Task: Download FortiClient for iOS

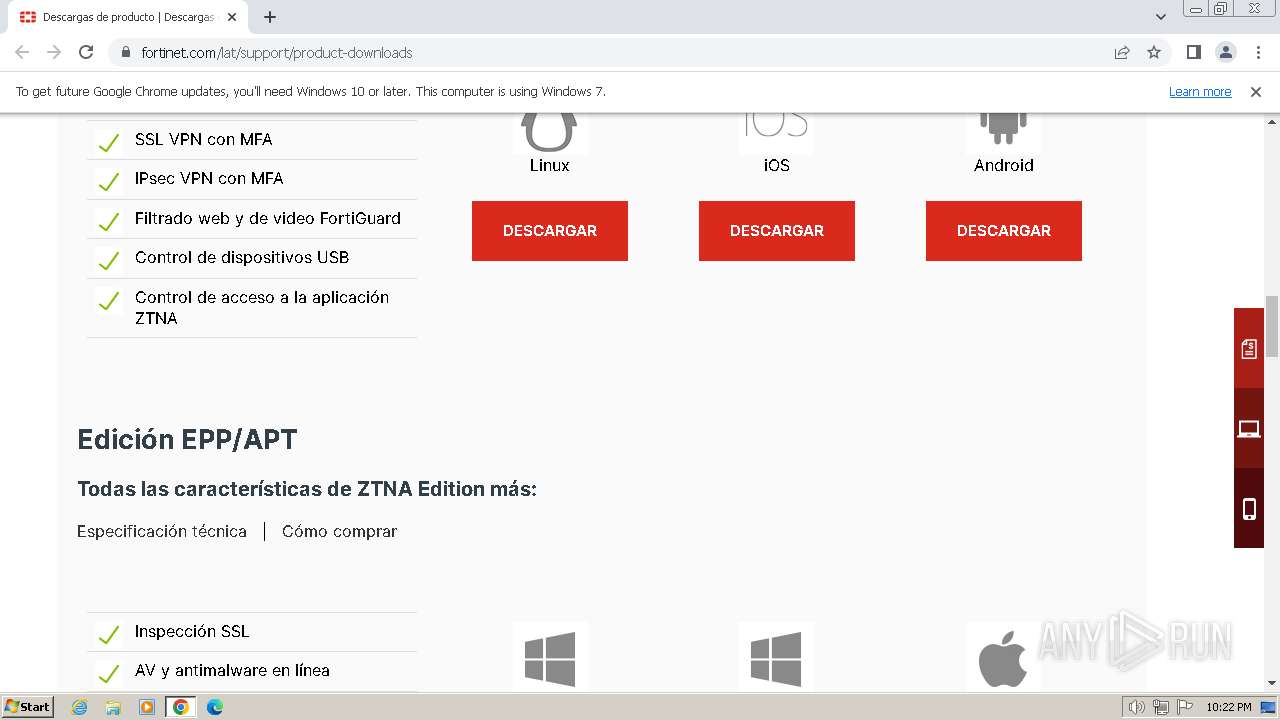Action: pos(777,231)
